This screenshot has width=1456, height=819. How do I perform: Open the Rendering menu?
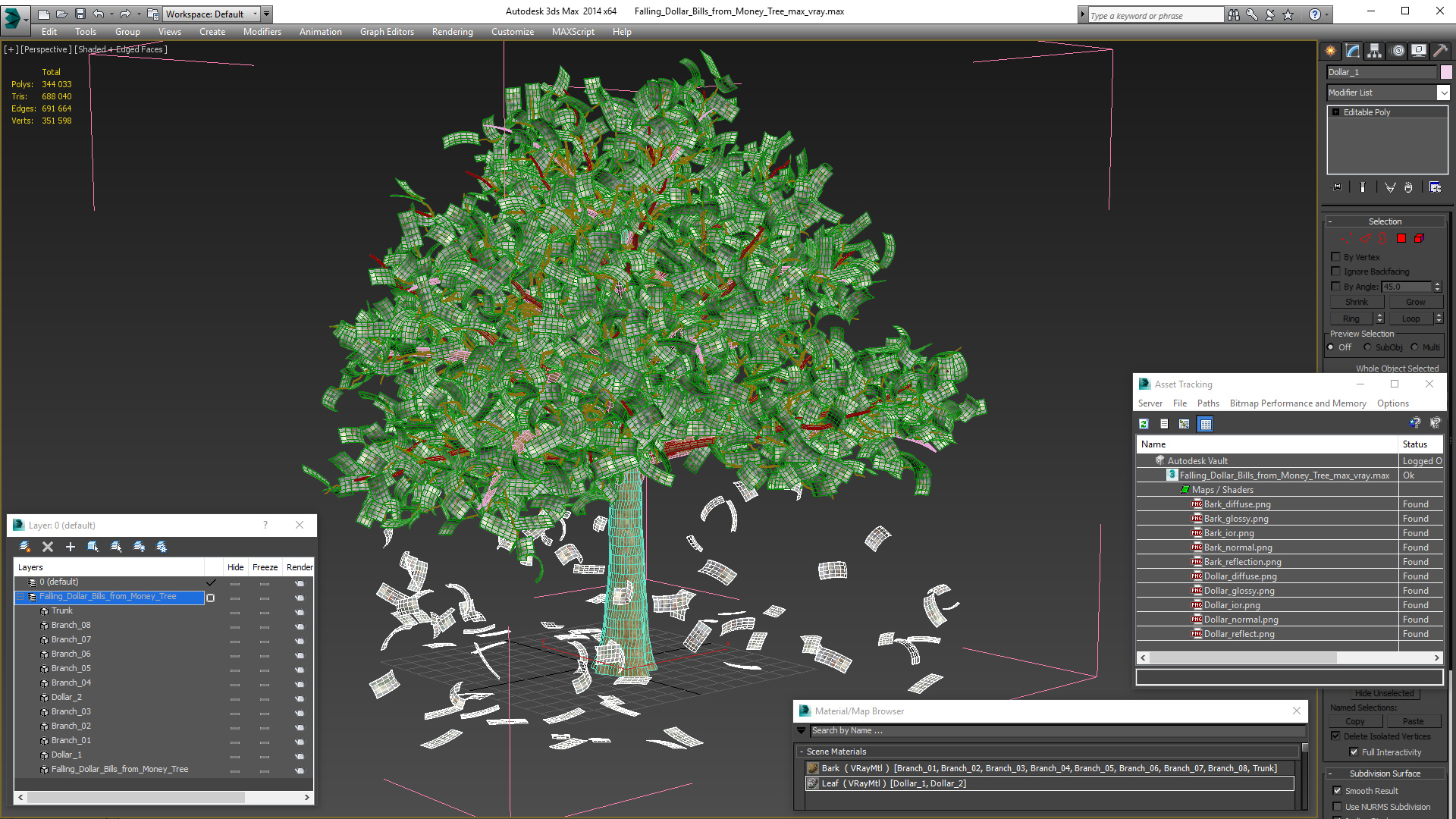[452, 32]
